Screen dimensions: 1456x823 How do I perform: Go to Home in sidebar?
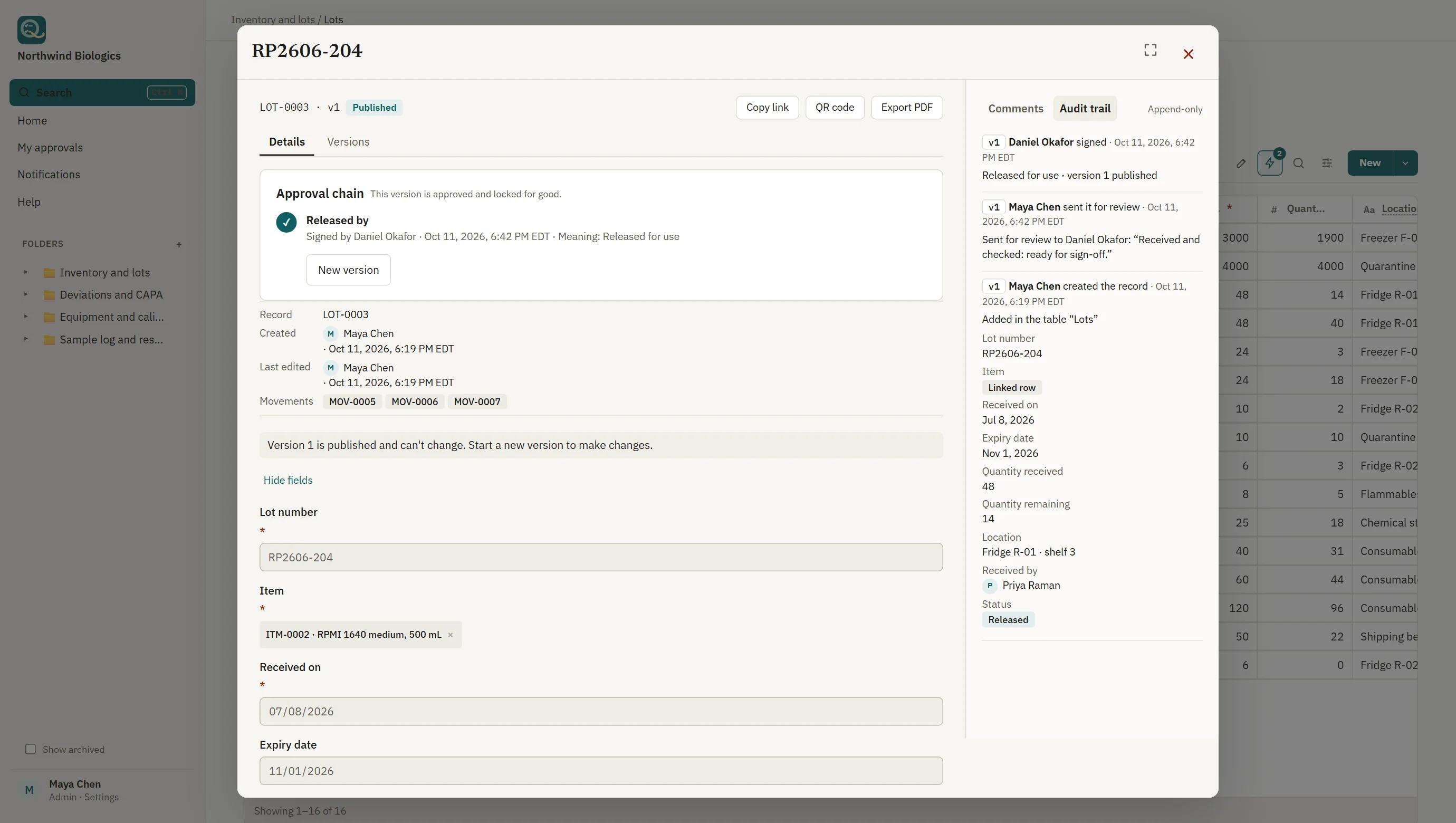[x=32, y=120]
